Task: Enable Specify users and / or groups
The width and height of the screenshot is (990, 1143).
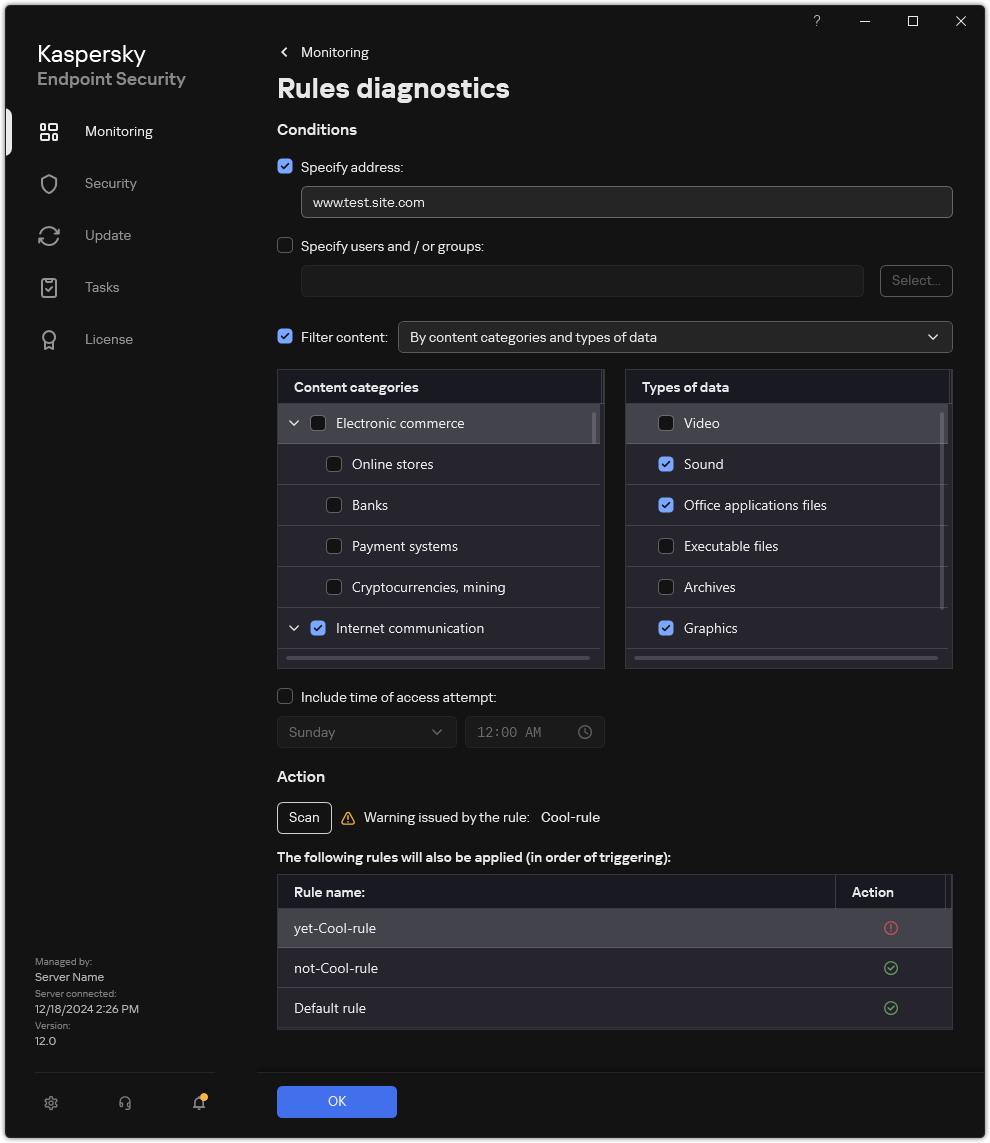Action: (285, 245)
